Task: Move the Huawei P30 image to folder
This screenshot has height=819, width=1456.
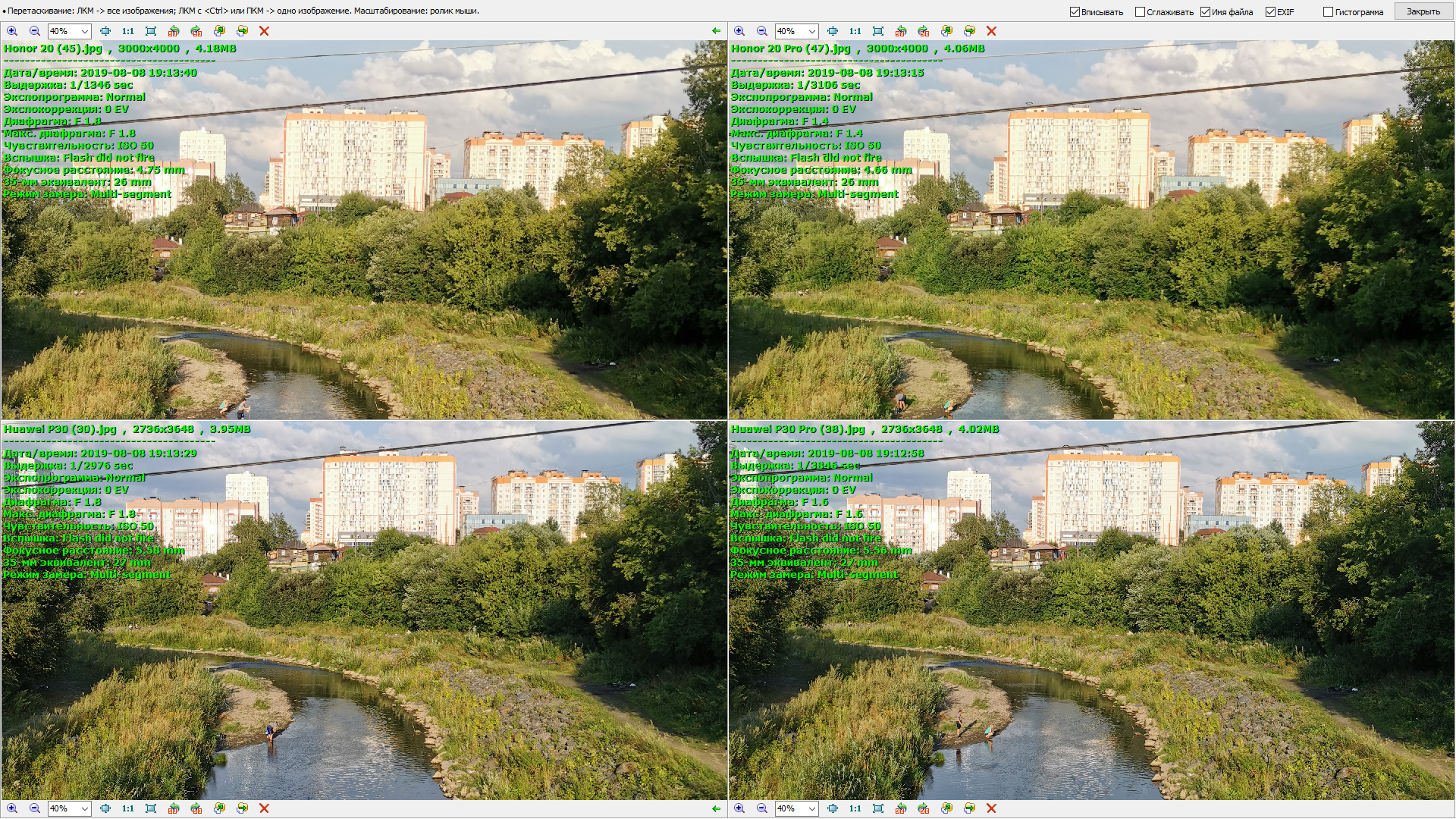Action: (242, 808)
